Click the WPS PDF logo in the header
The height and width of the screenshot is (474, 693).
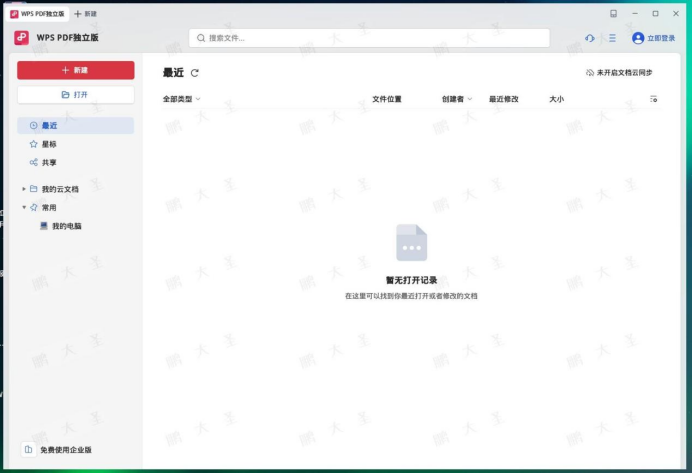[x=21, y=38]
